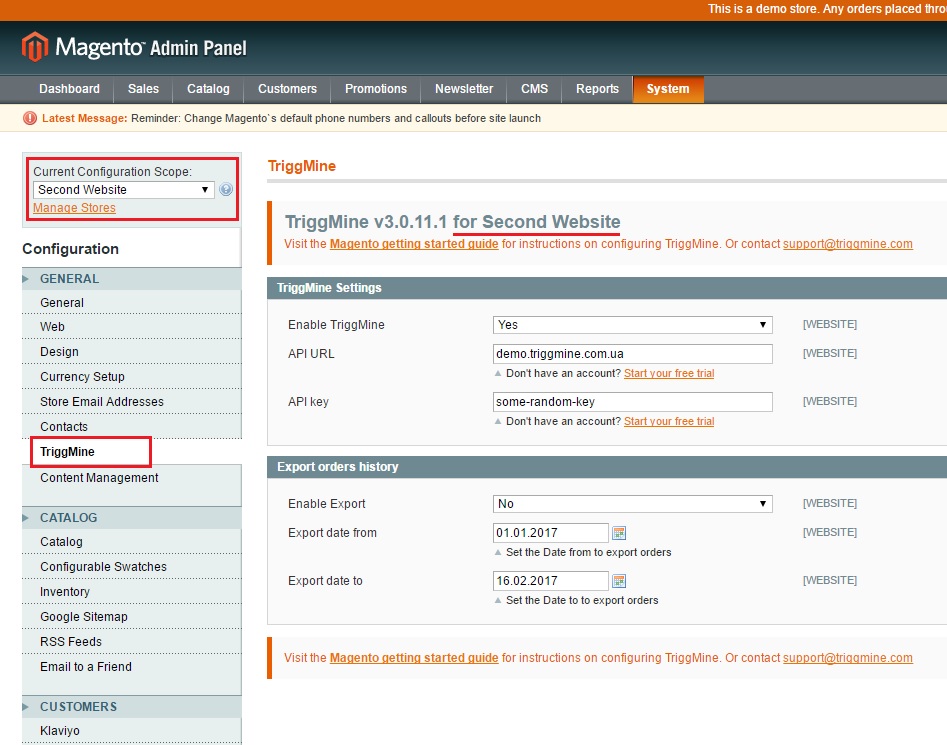Click the Export date to field
The width and height of the screenshot is (947, 745).
tap(550, 581)
